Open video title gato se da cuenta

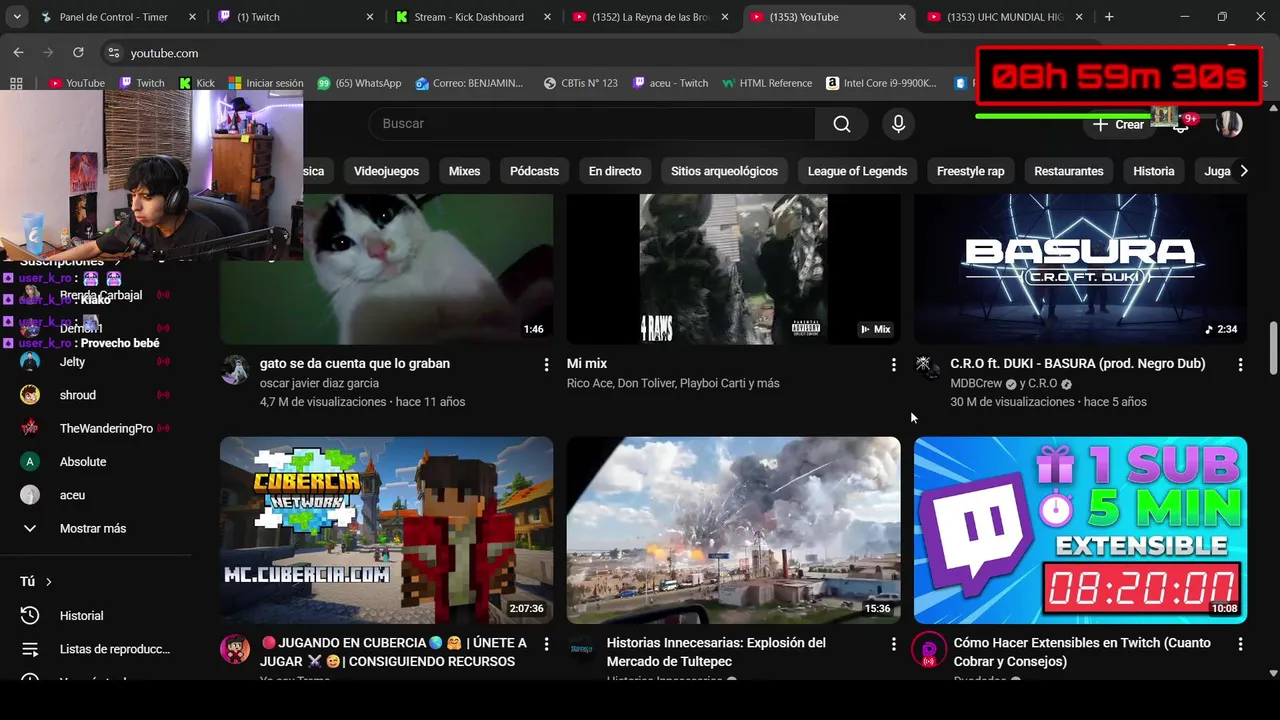(x=355, y=364)
